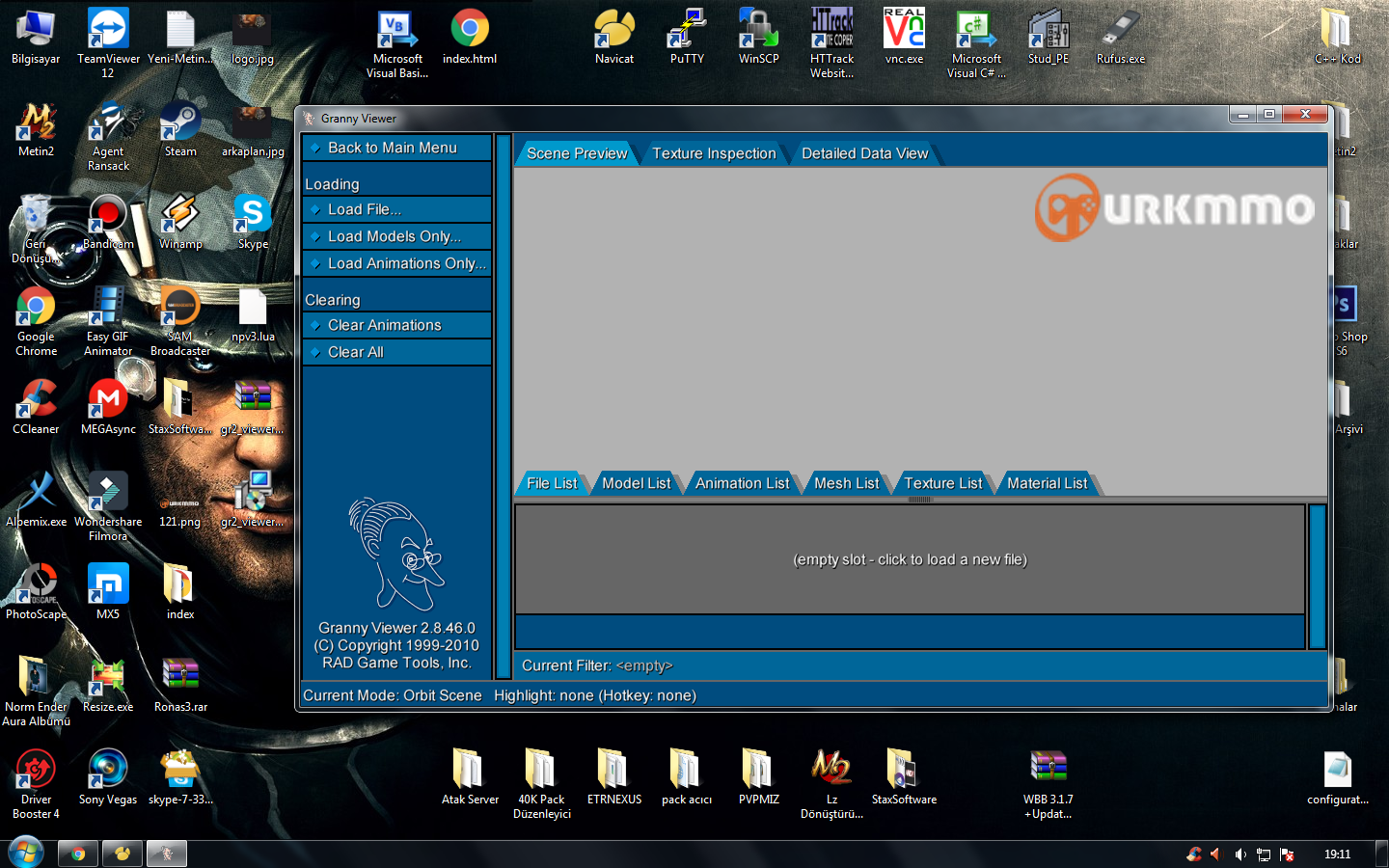Click the Bandicam desktop icon
Viewport: 1389px width, 868px height.
pyautogui.click(x=108, y=223)
